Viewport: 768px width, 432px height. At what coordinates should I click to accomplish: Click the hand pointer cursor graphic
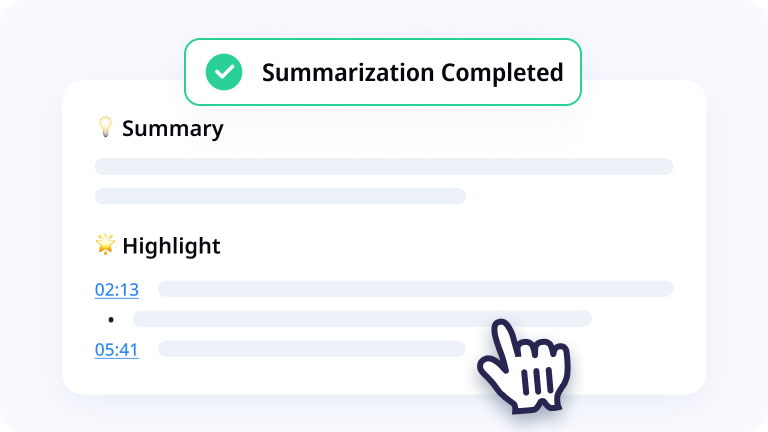(x=524, y=366)
